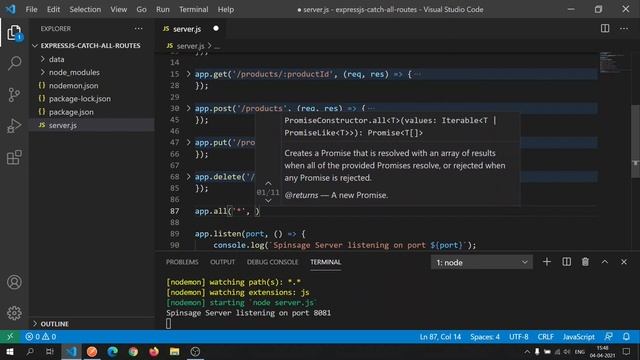640x360 pixels.
Task: Open the View menu
Action: pyautogui.click(x=118, y=9)
